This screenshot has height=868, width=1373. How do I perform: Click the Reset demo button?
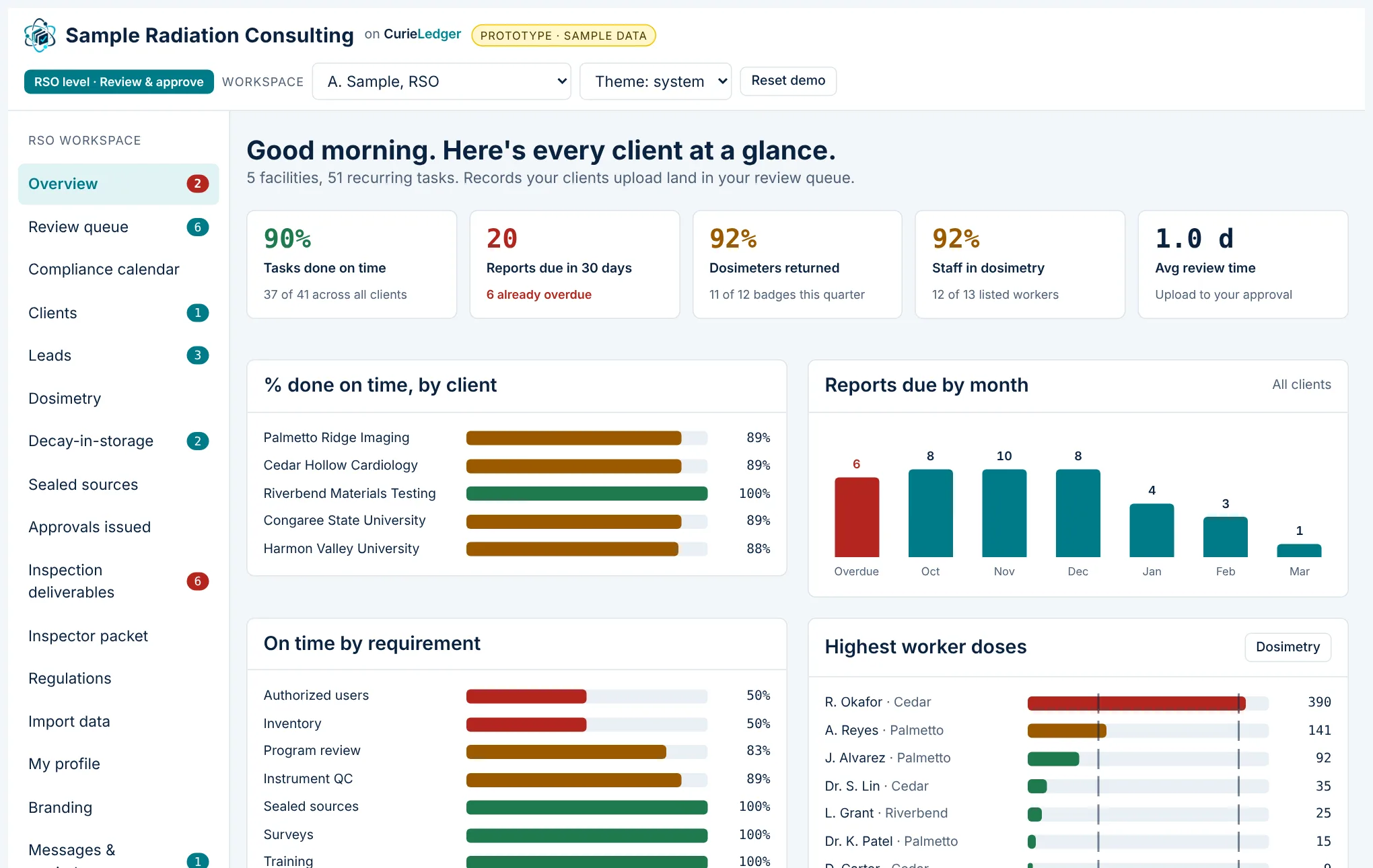788,81
